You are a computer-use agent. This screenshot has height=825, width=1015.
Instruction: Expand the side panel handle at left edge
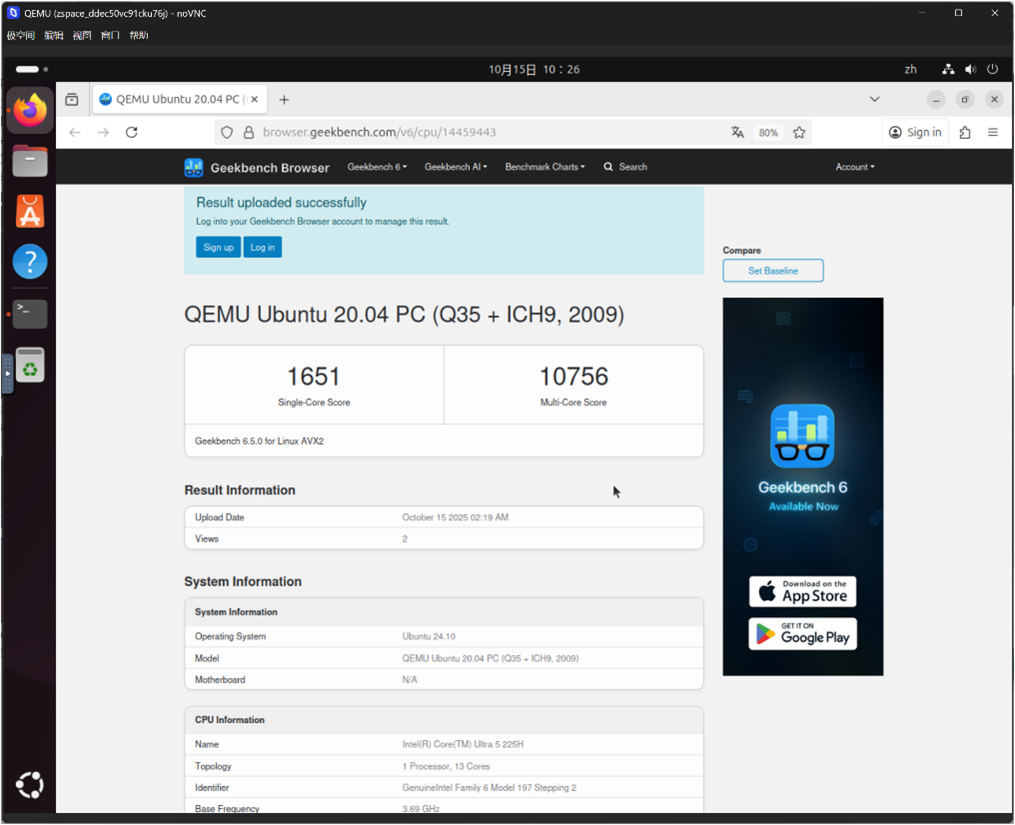click(7, 374)
